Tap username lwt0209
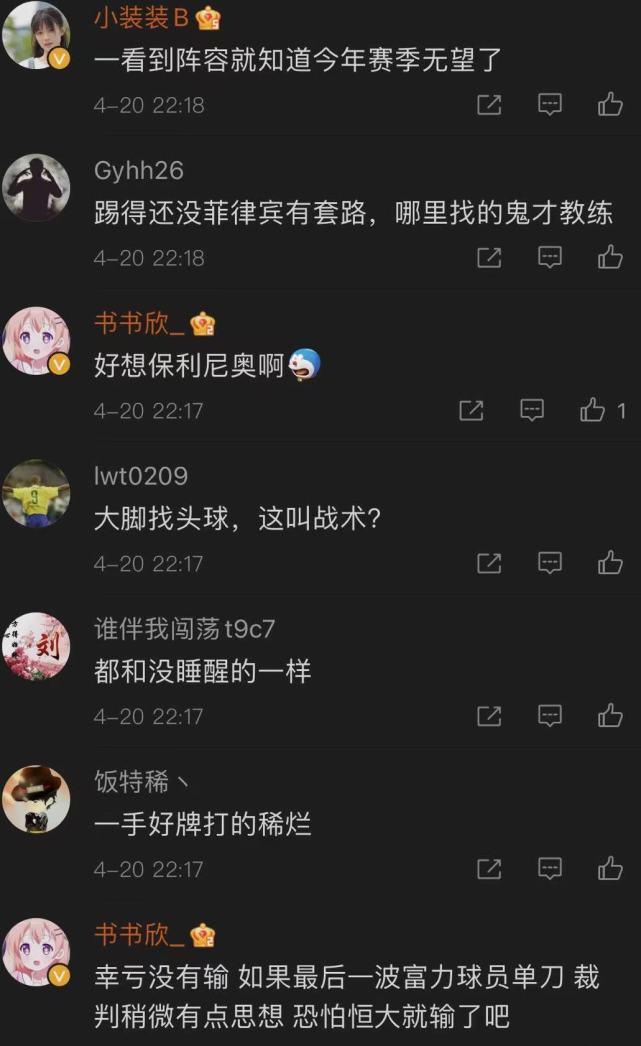 coord(141,476)
